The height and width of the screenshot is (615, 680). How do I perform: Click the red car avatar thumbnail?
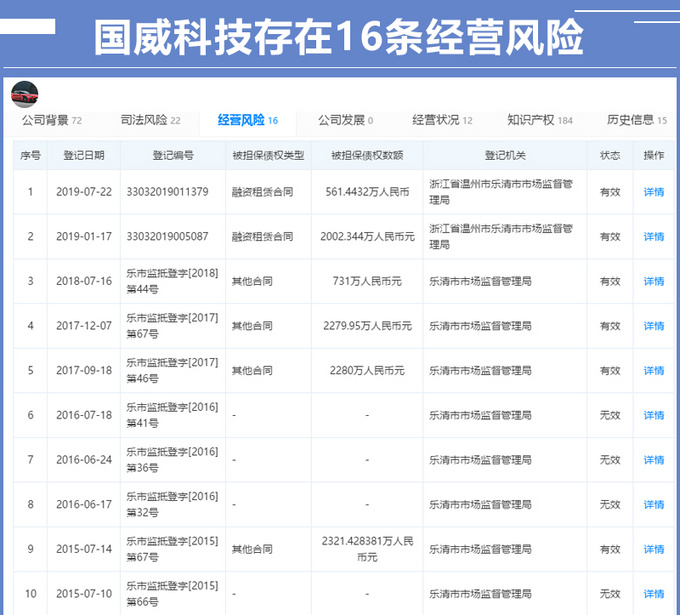(24, 93)
